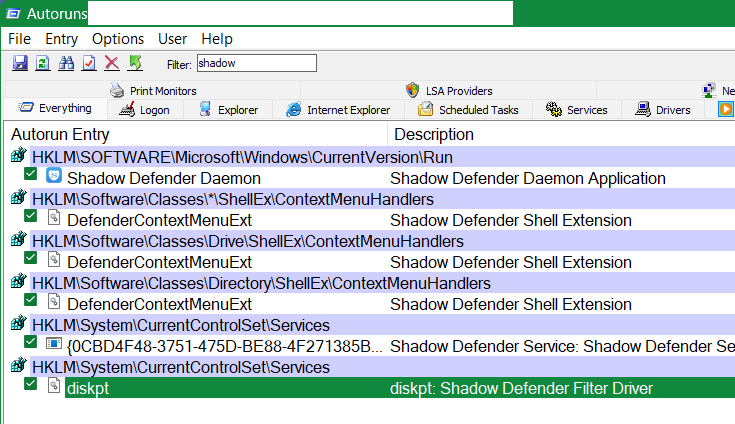Click the Autoruns title bar icon
The image size is (735, 424).
tap(13, 14)
